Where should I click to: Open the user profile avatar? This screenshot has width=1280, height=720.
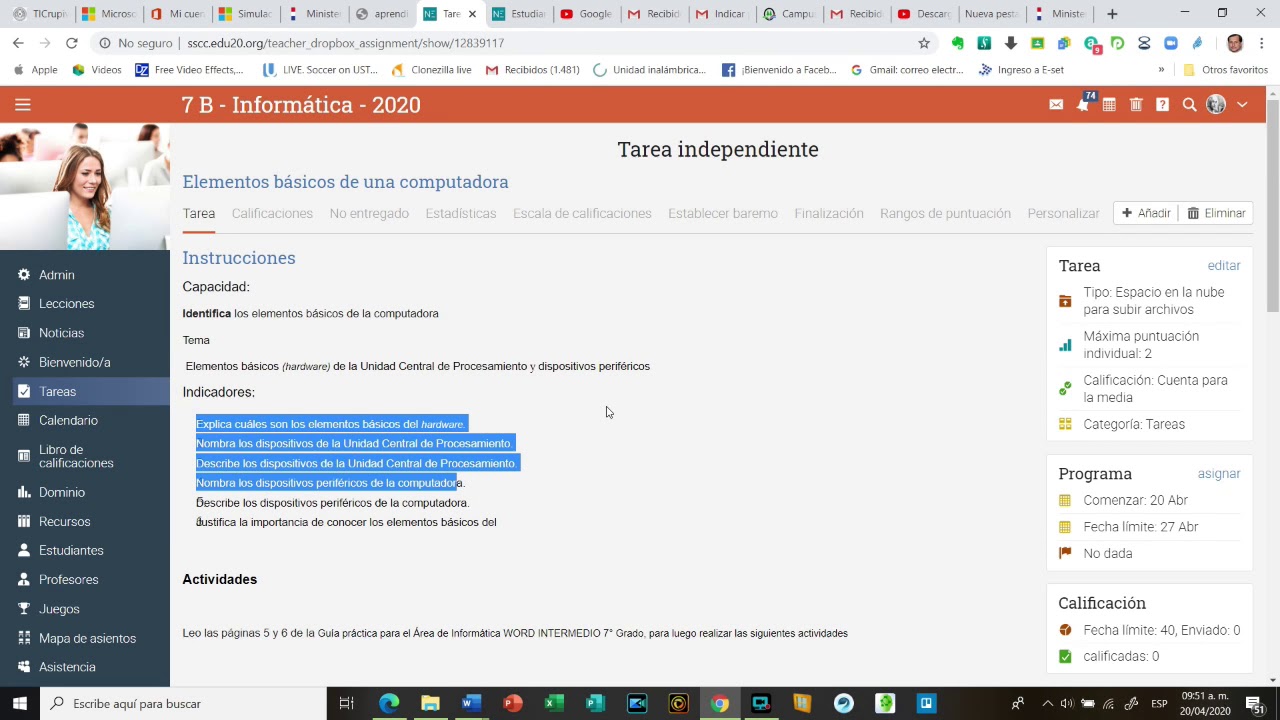[1216, 105]
